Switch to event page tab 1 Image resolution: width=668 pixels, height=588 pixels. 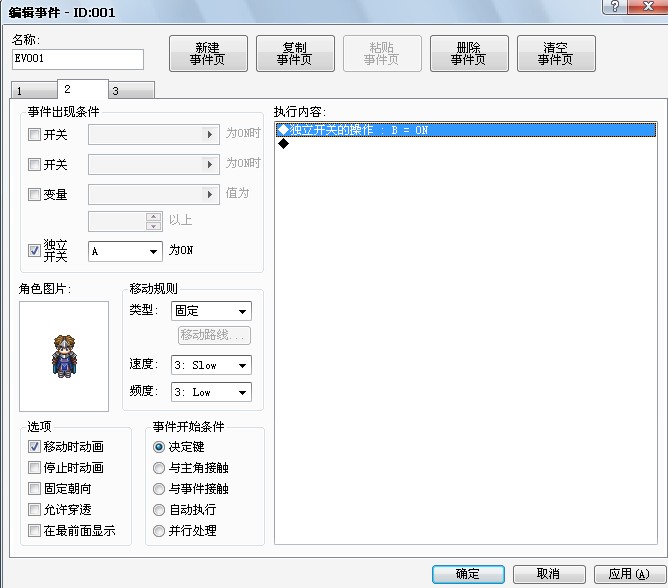(34, 90)
